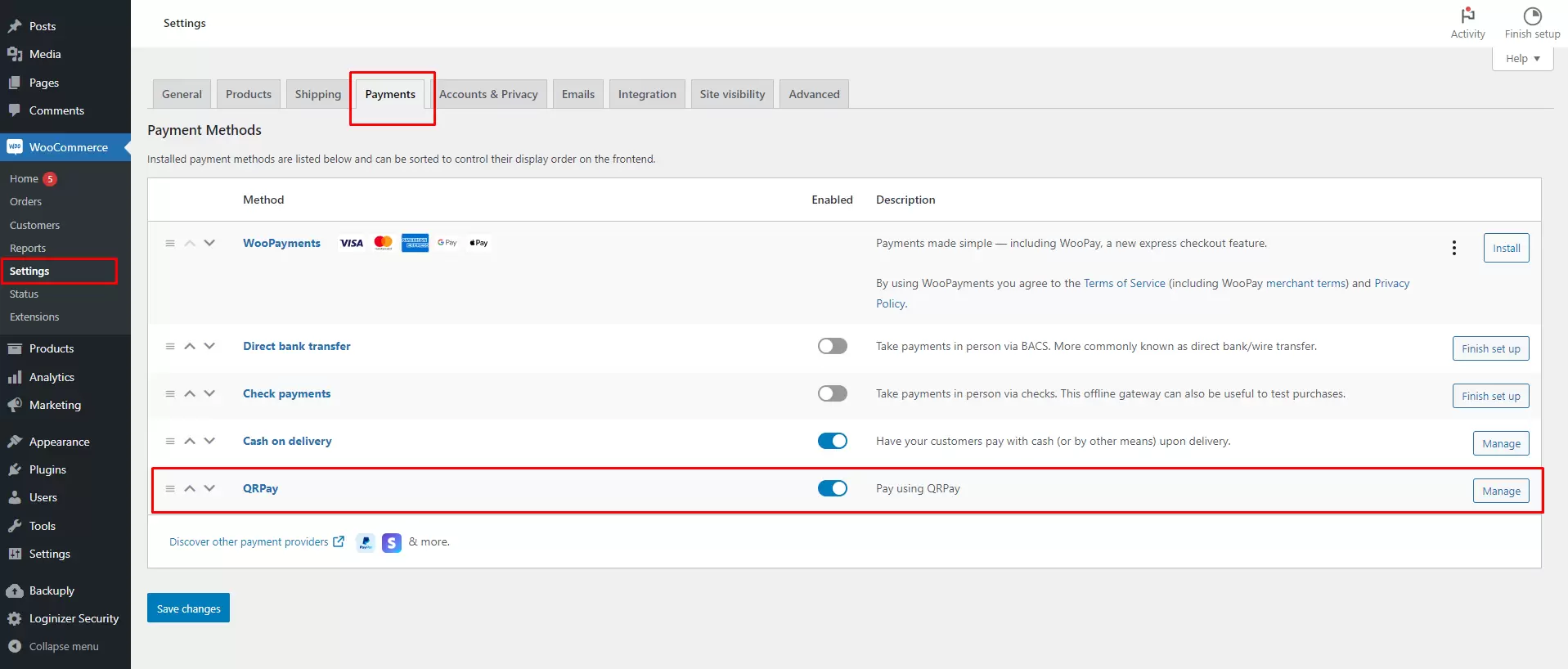
Task: Move WooPayments down with the down arrow
Action: 209,243
